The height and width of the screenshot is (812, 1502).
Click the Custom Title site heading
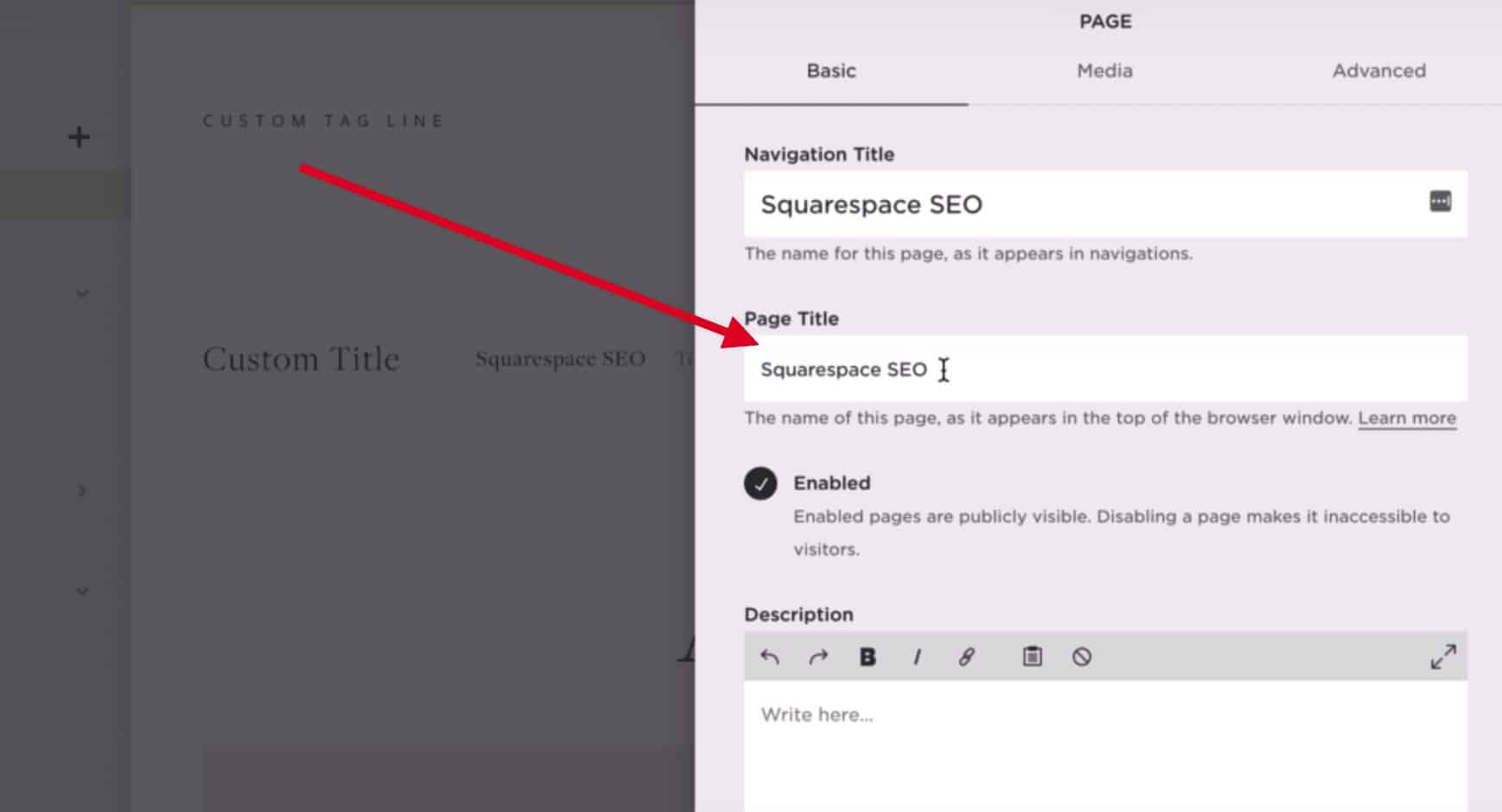[301, 359]
